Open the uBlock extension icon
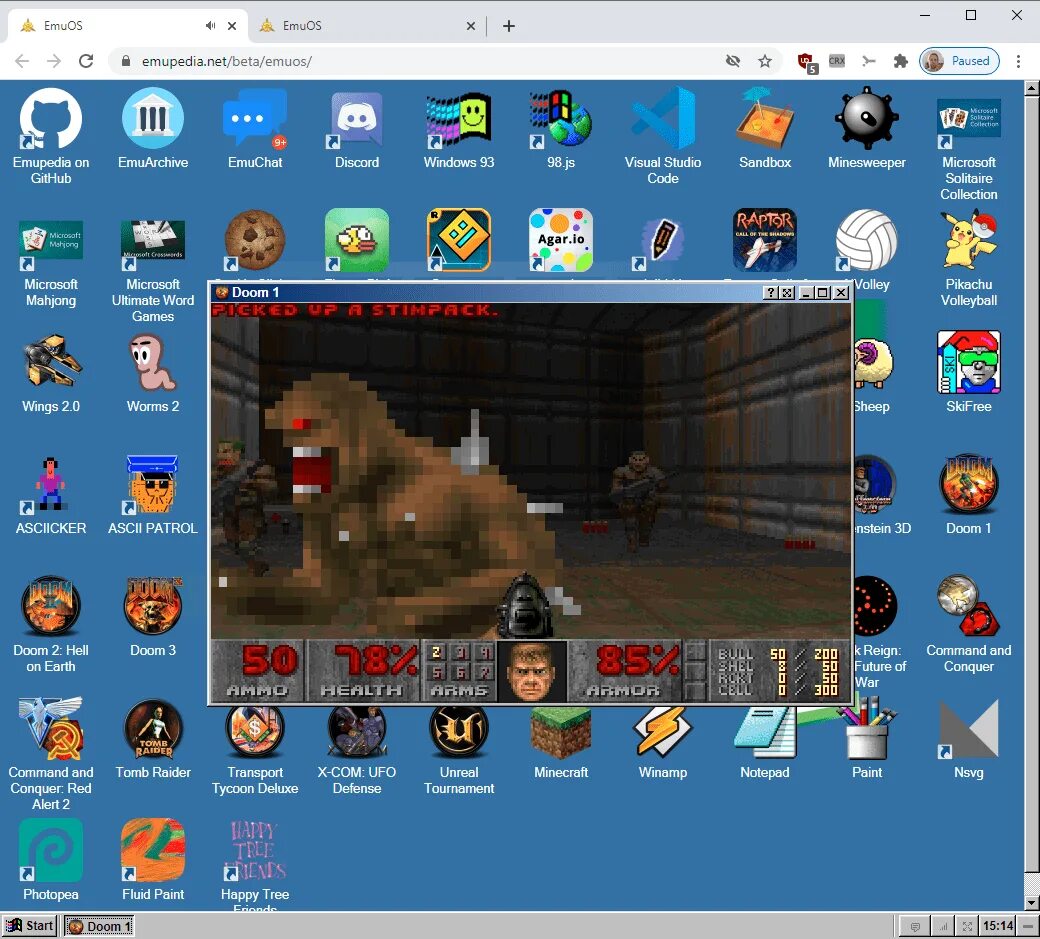1040x939 pixels. click(x=806, y=61)
